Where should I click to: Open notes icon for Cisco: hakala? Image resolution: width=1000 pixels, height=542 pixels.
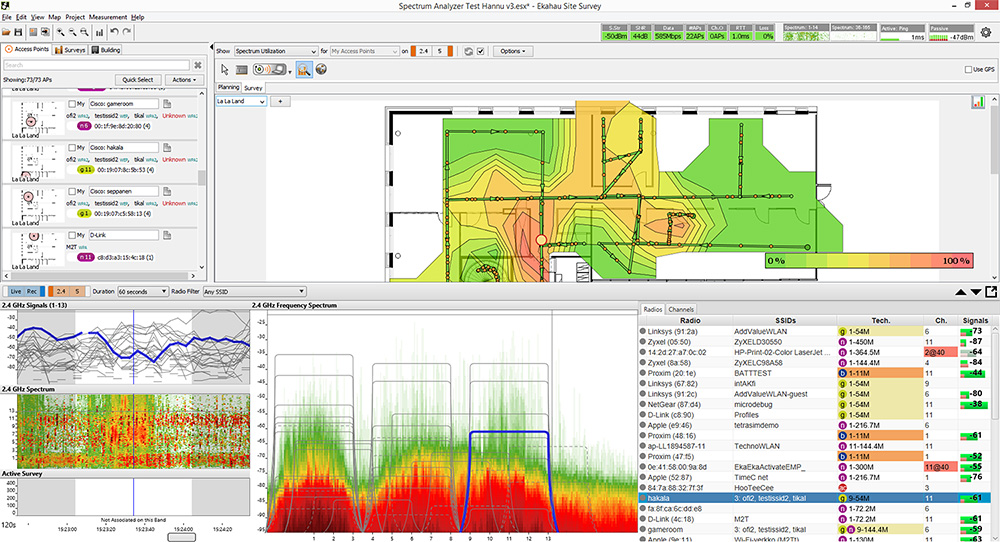click(167, 147)
